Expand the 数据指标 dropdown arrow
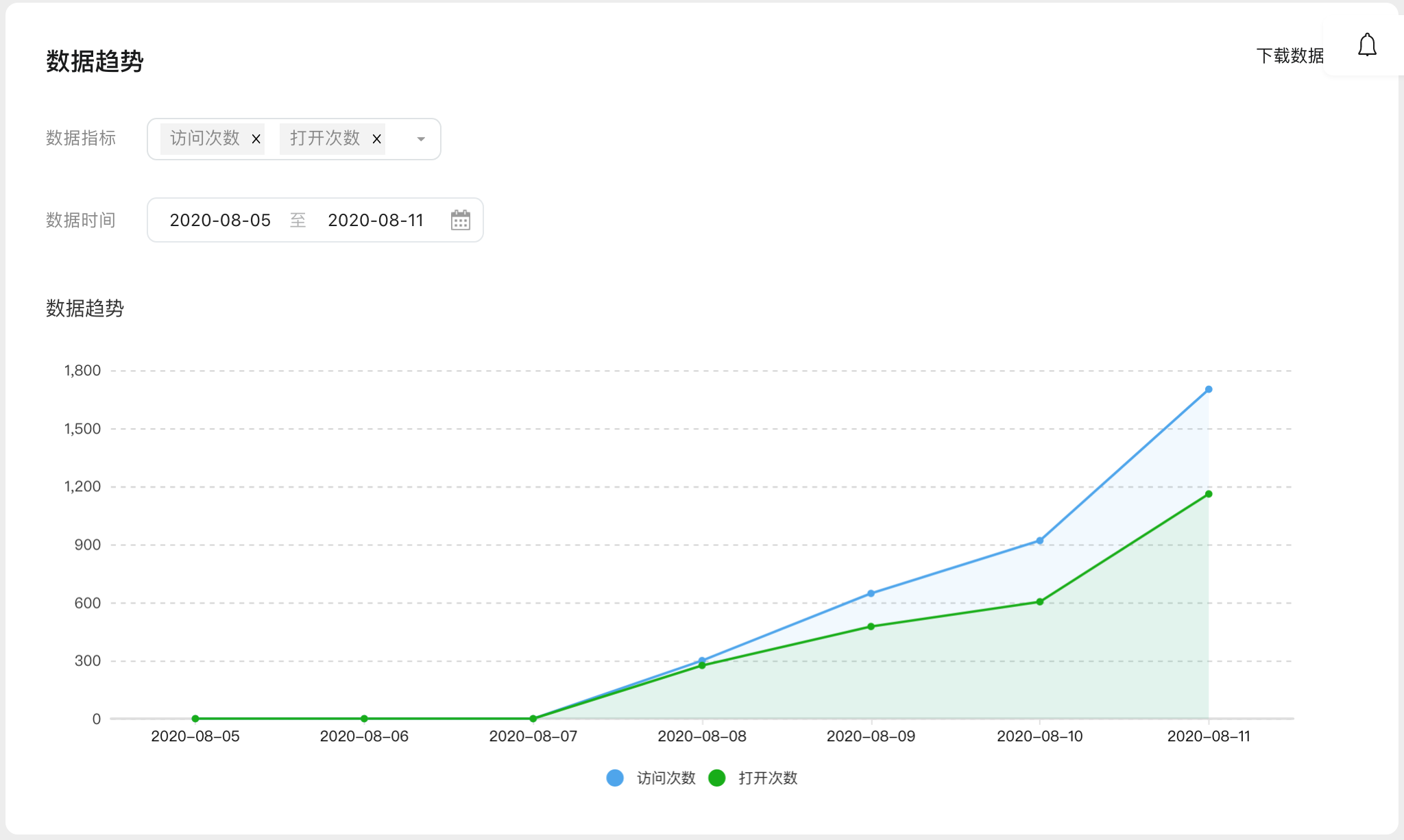 (421, 139)
